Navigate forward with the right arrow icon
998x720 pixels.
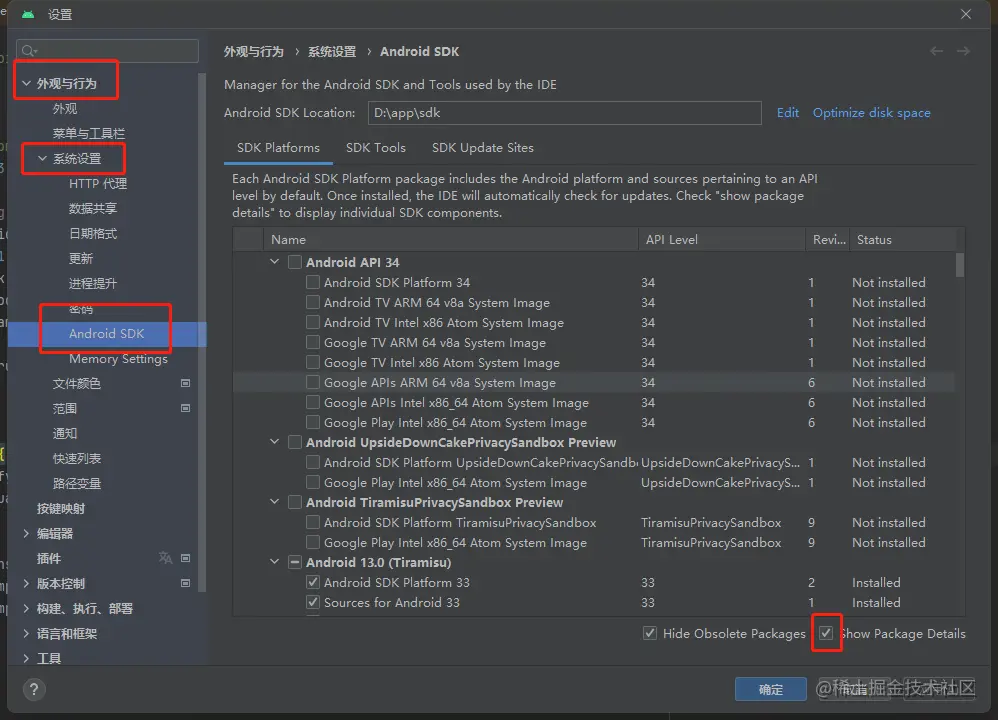[964, 51]
